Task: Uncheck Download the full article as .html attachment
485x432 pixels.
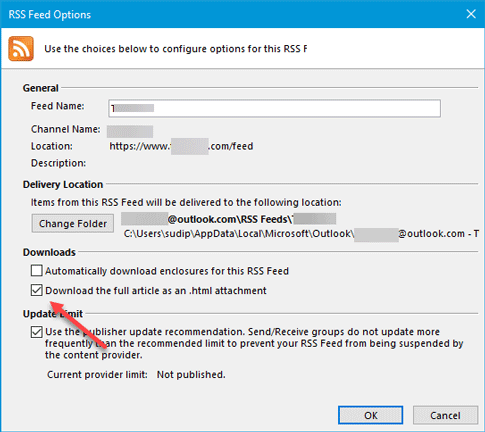Action: (x=37, y=290)
